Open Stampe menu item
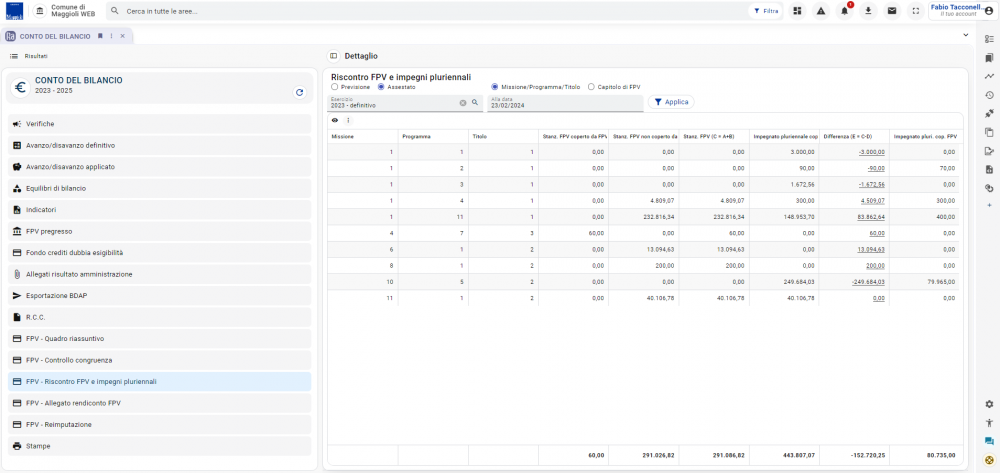This screenshot has height=473, width=1000. coord(159,446)
